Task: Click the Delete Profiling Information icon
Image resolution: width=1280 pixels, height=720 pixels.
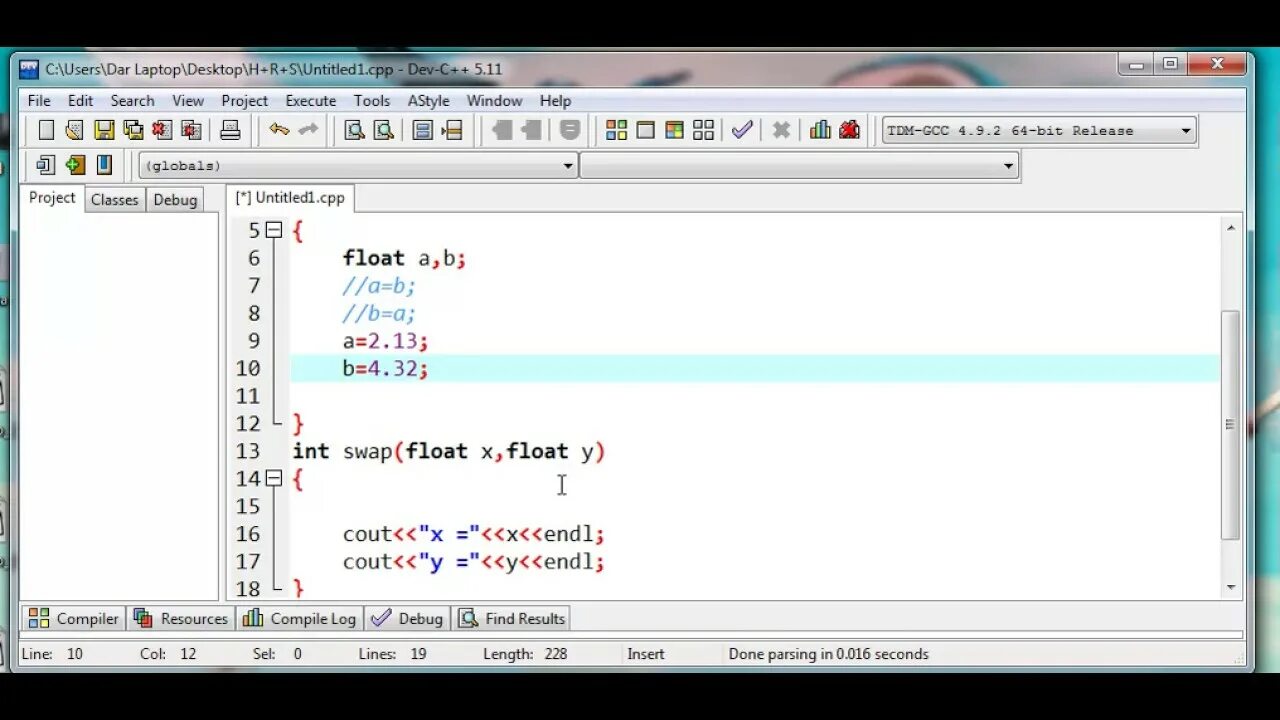Action: pyautogui.click(x=849, y=130)
